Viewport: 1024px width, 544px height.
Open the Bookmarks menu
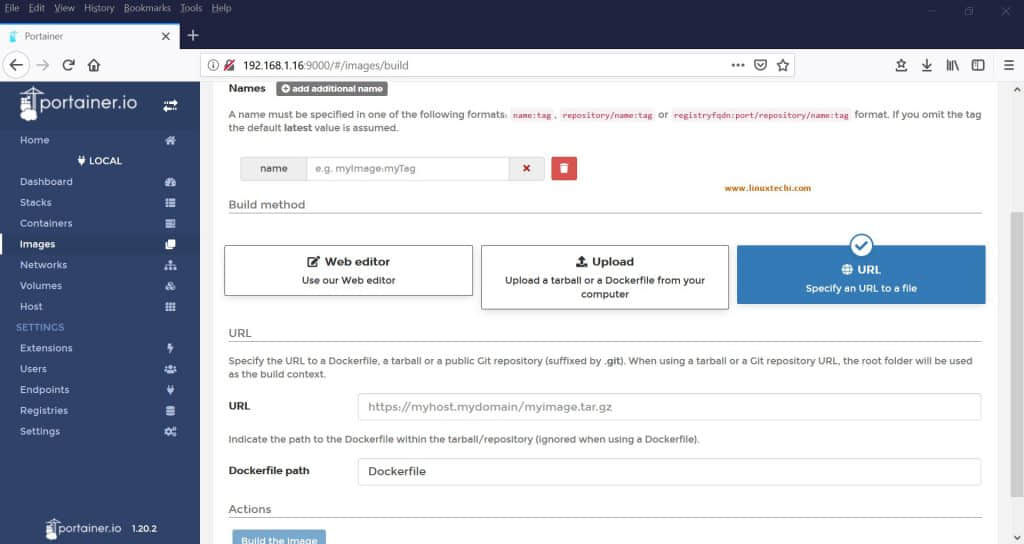pos(146,8)
